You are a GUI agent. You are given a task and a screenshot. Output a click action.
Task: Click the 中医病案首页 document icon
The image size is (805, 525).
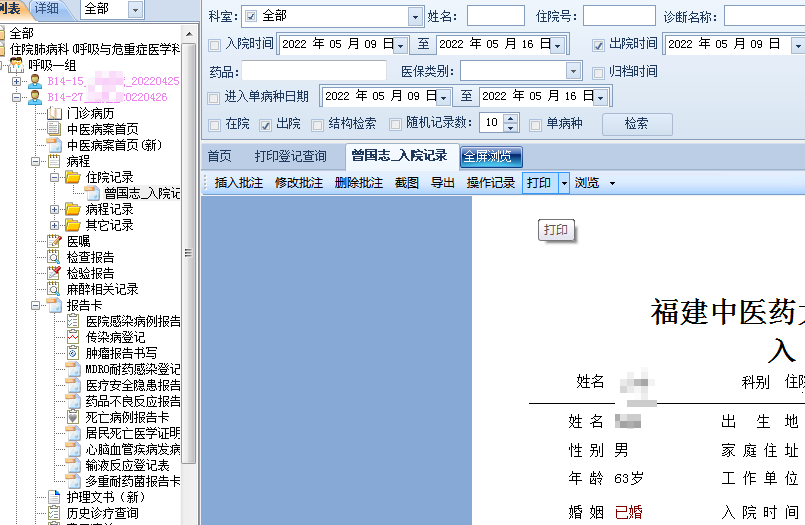tap(54, 129)
